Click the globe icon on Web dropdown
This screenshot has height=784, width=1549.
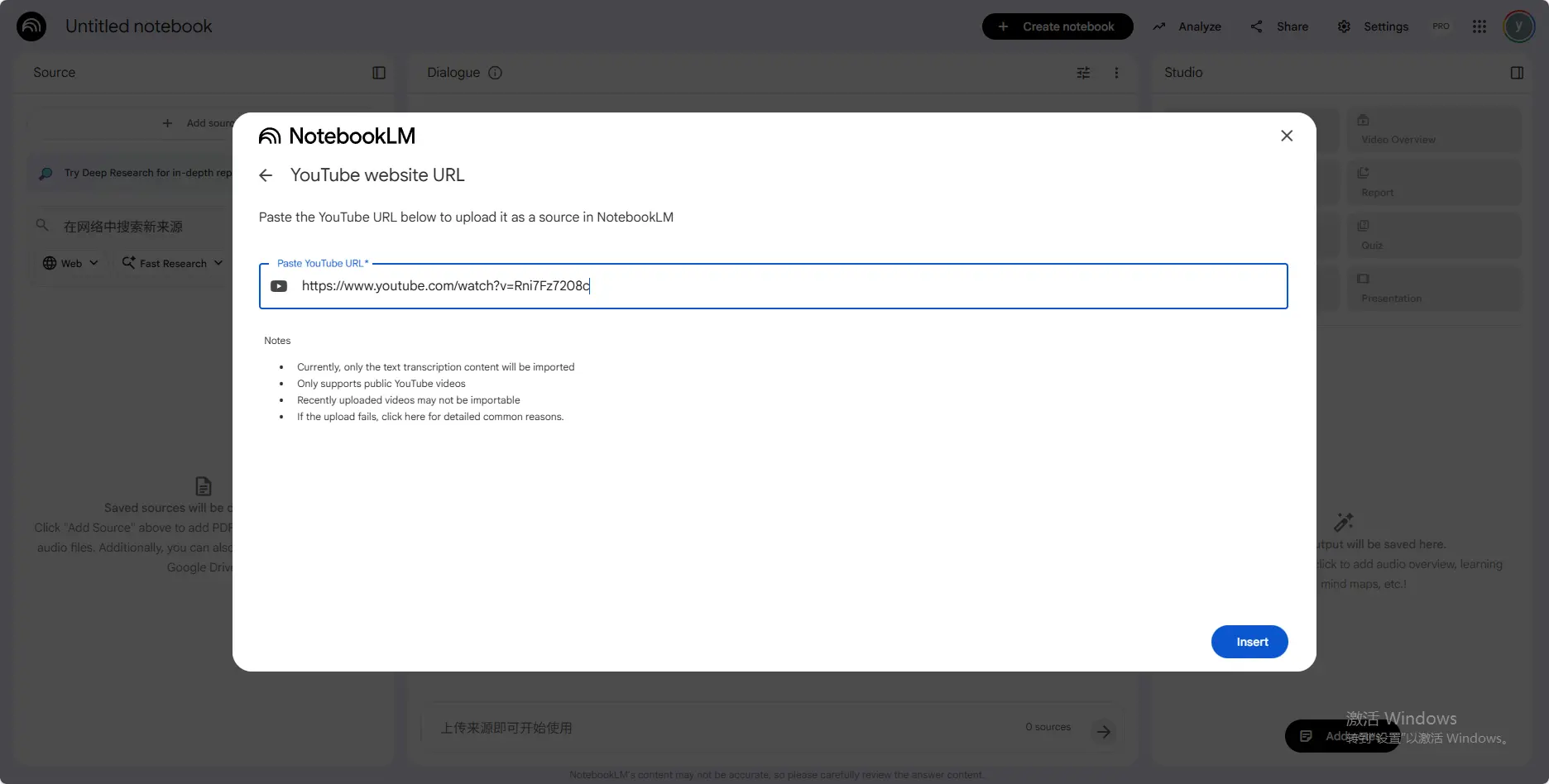coord(50,263)
